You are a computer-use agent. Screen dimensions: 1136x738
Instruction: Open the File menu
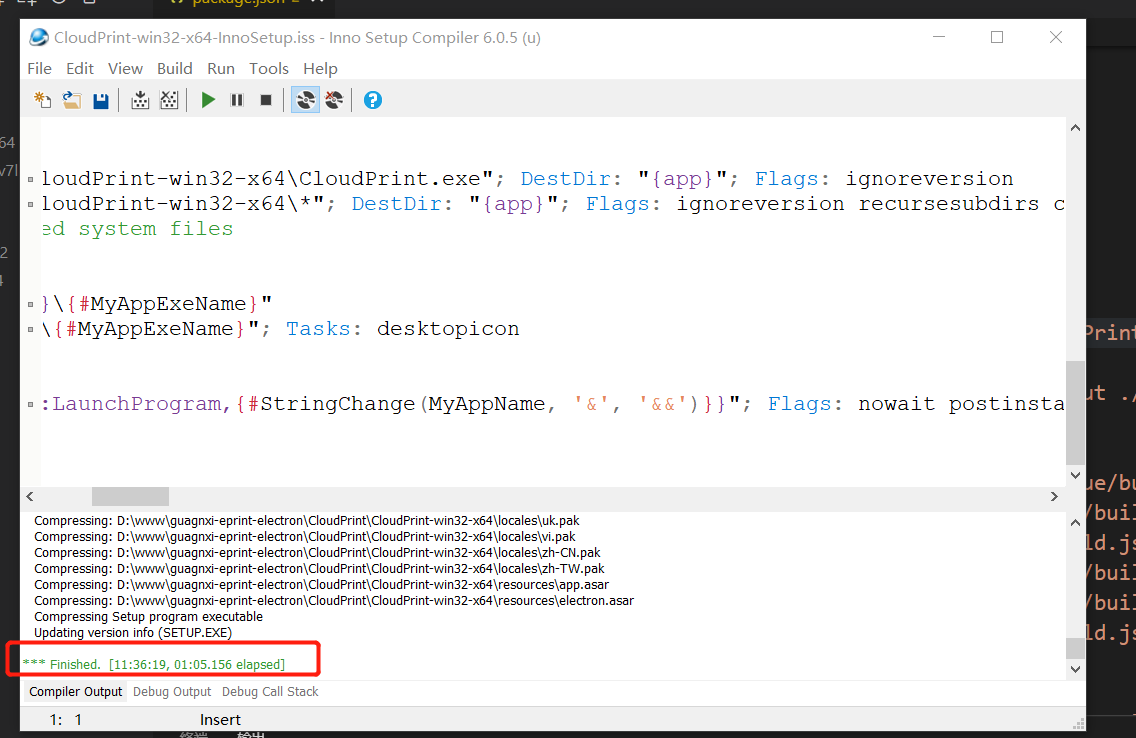pos(39,69)
